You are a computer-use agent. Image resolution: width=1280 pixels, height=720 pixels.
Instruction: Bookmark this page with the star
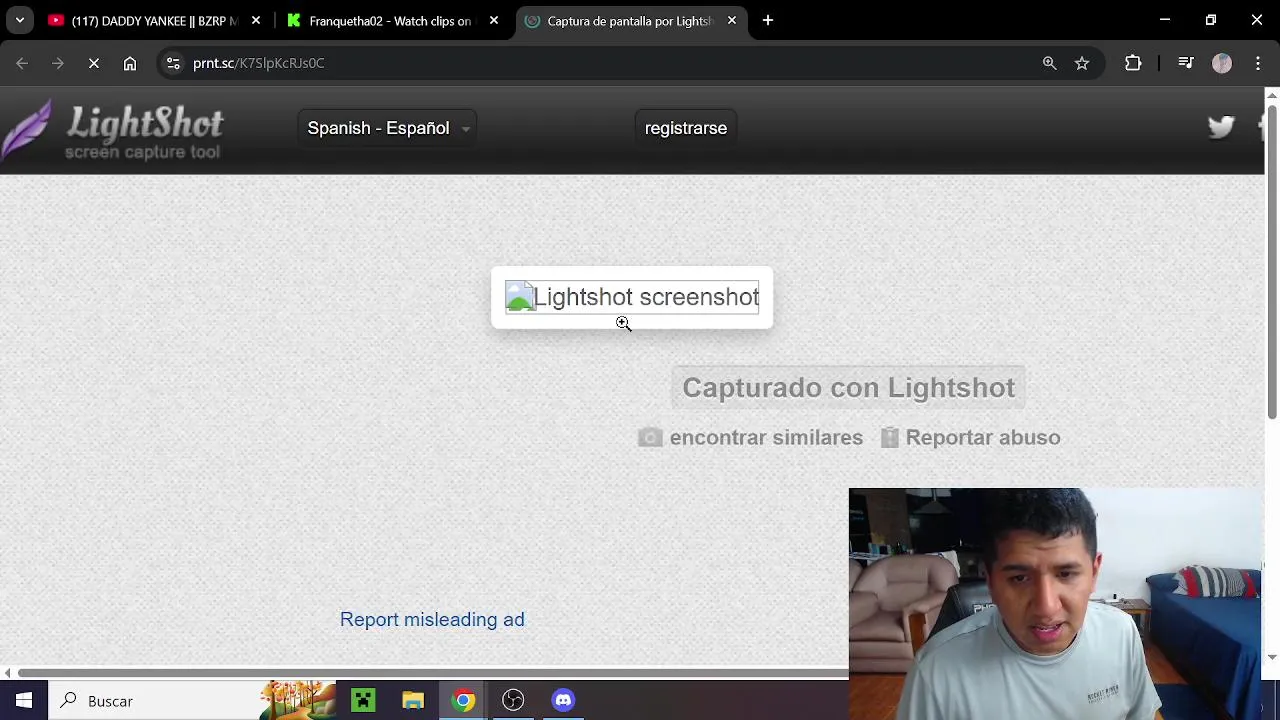1082,63
